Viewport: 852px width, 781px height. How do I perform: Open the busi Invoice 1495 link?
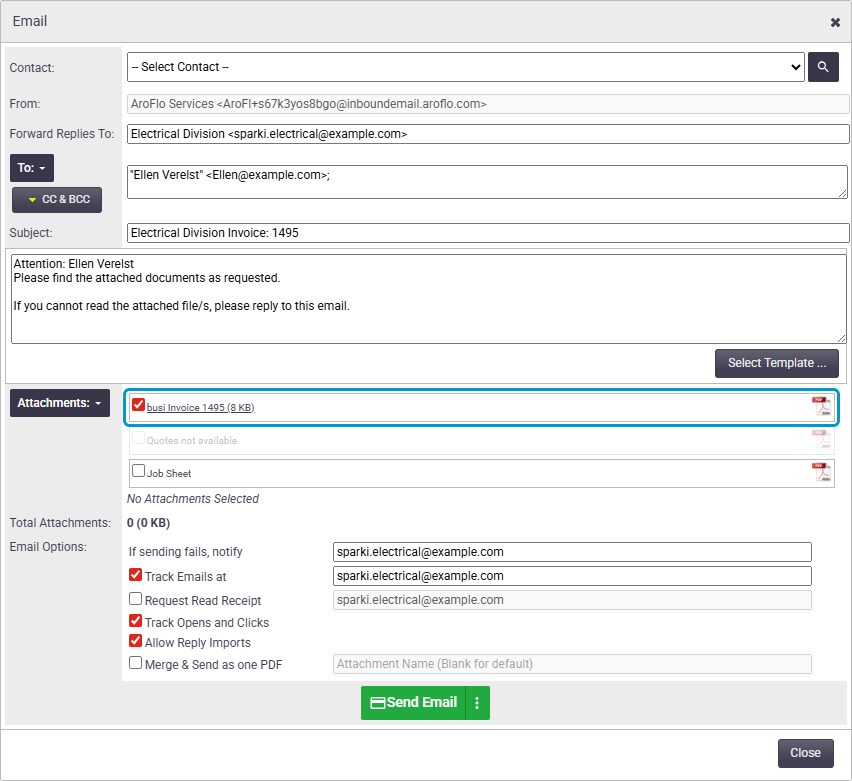(x=201, y=408)
